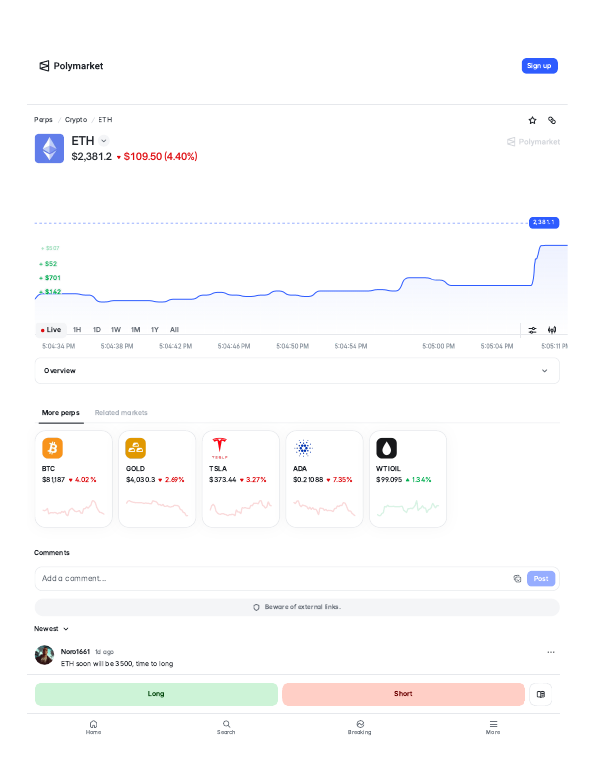595x770 pixels.
Task: Open the Perps breadcrumb link
Action: pos(43,120)
